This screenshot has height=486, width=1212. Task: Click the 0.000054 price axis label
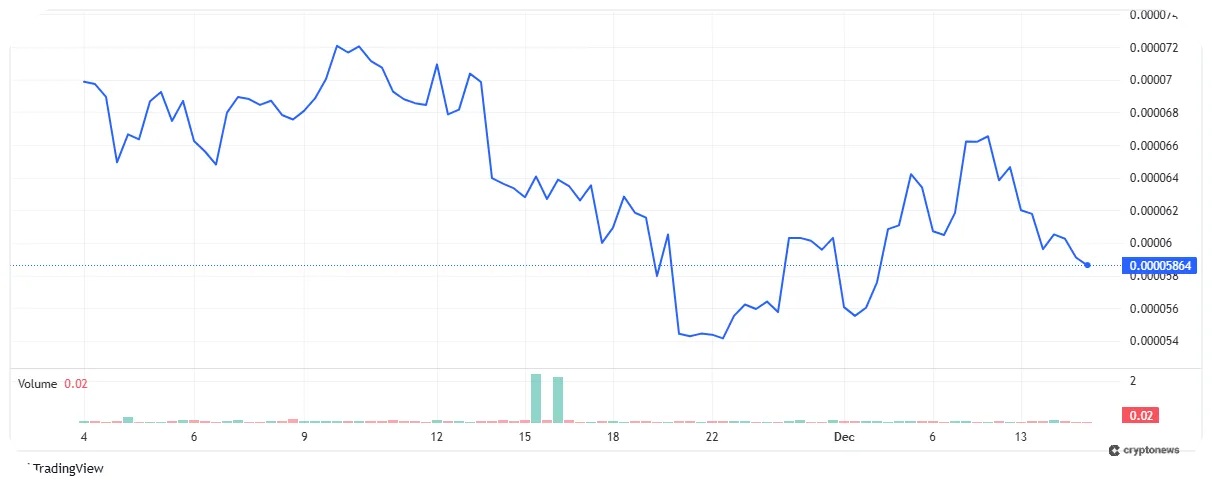(1153, 341)
